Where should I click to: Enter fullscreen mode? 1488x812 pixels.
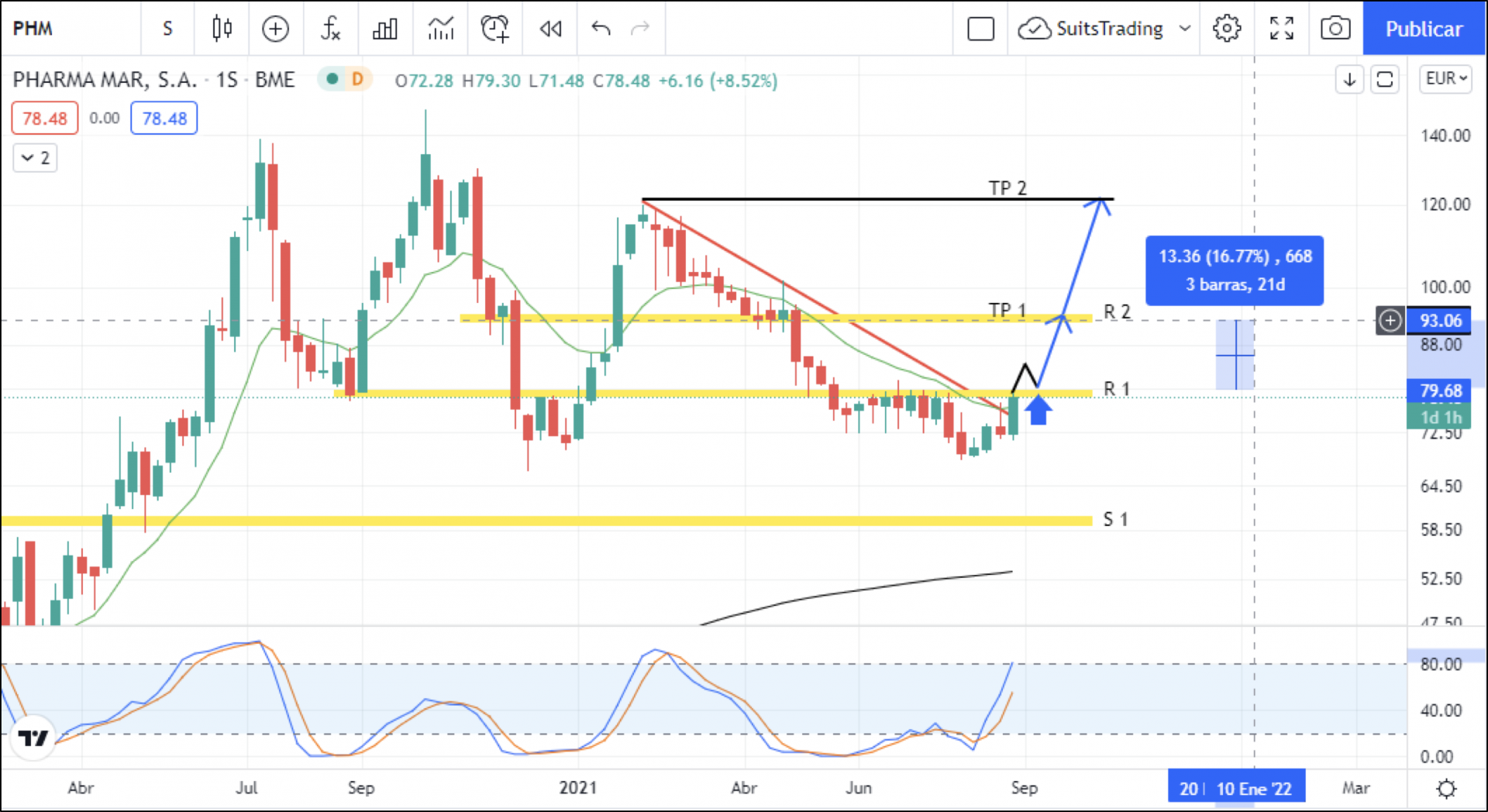1281,29
